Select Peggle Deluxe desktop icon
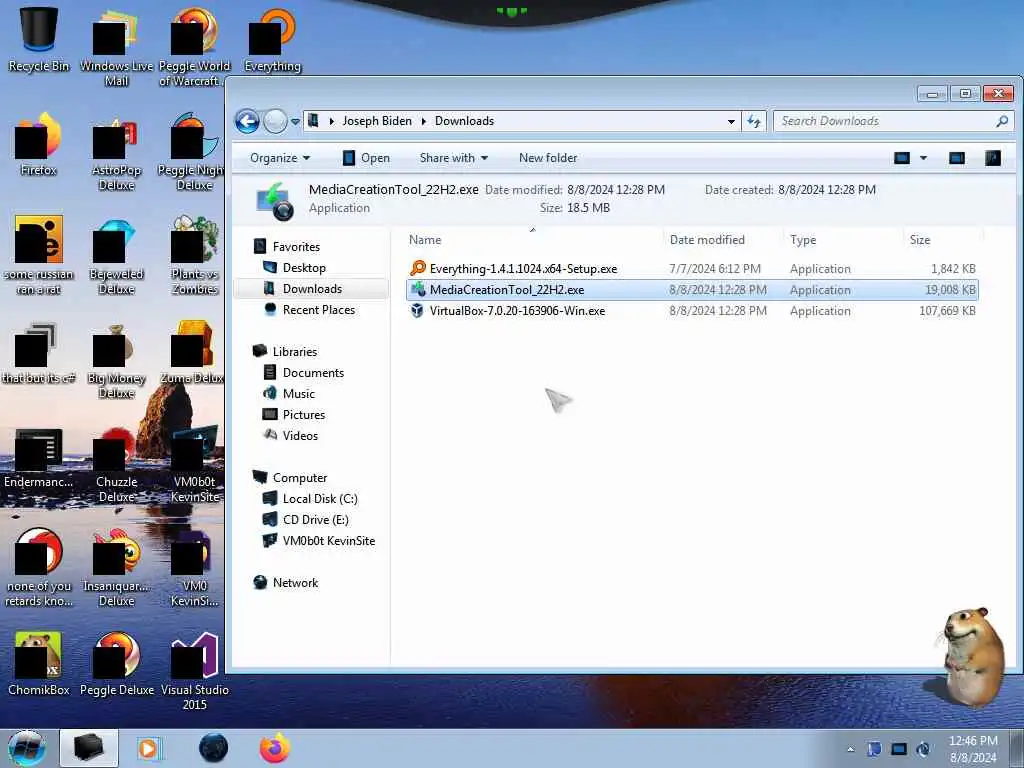1024x768 pixels. tap(116, 664)
